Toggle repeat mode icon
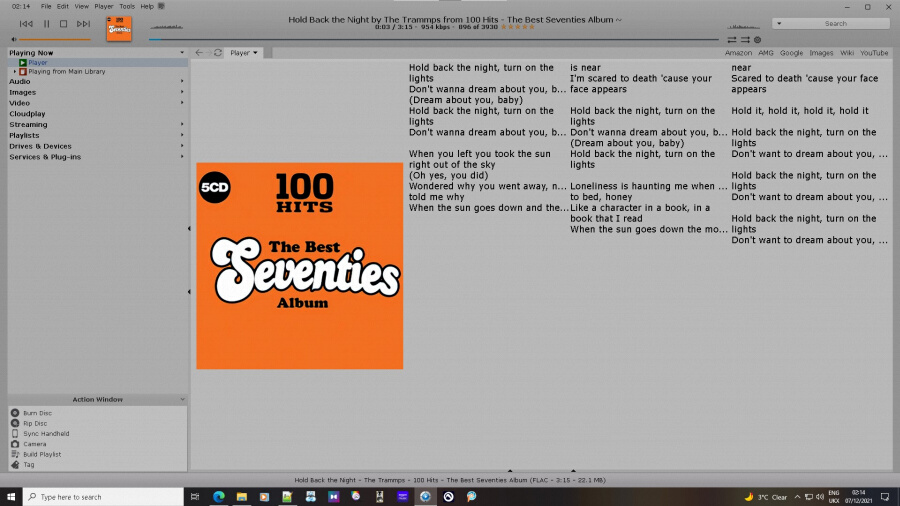Image resolution: width=900 pixels, height=506 pixels. click(732, 40)
